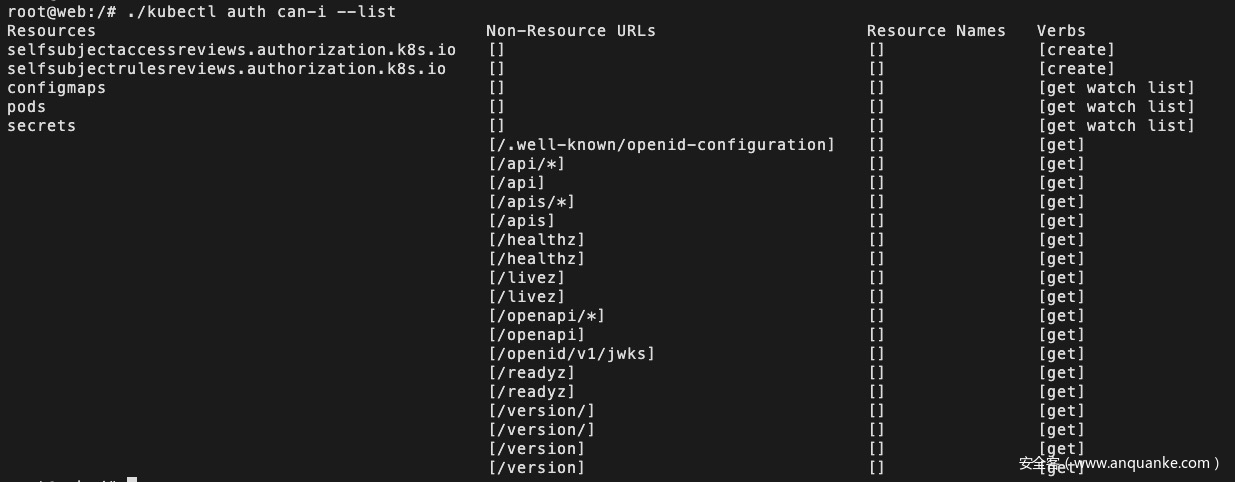The height and width of the screenshot is (482, 1235).
Task: Click the kubectl auth can-i --list command
Action: point(261,12)
